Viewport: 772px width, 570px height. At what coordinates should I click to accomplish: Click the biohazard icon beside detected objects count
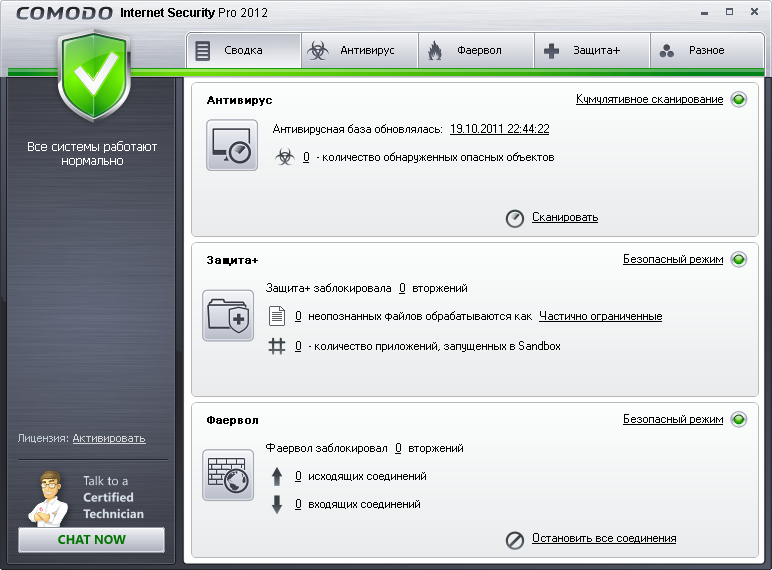pos(285,158)
